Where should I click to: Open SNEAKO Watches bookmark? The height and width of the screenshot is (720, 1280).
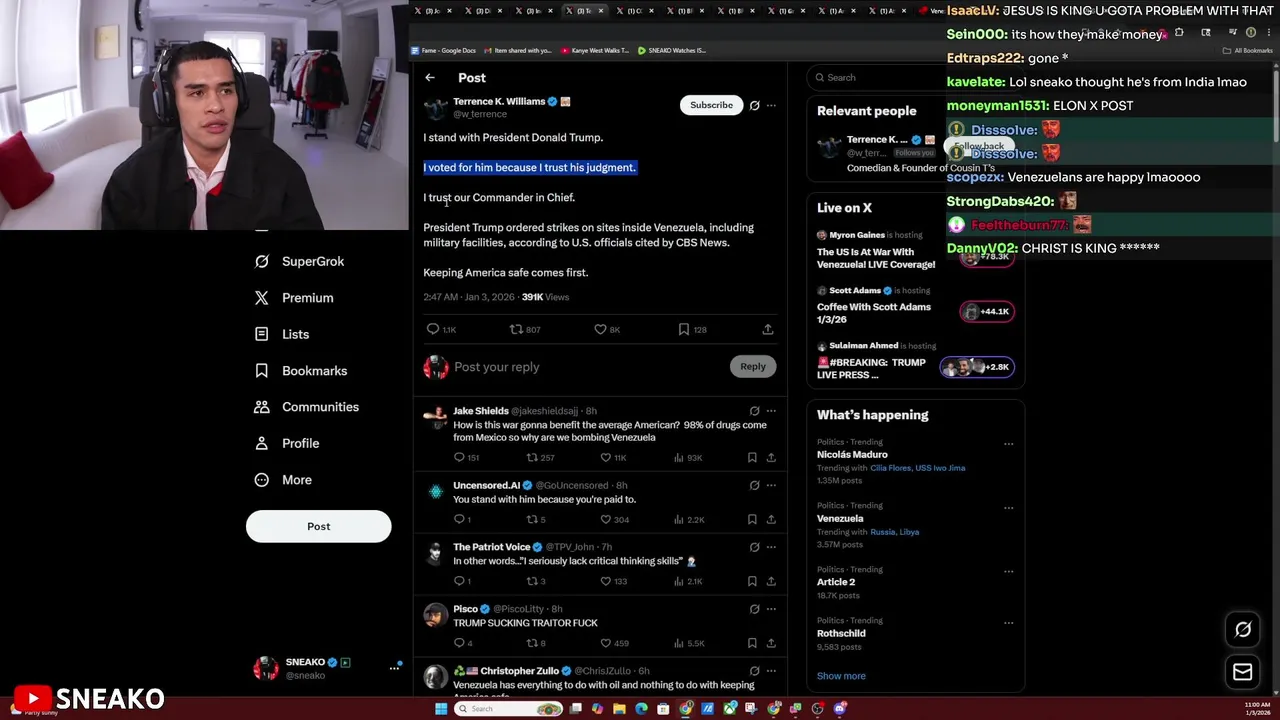[x=671, y=50]
